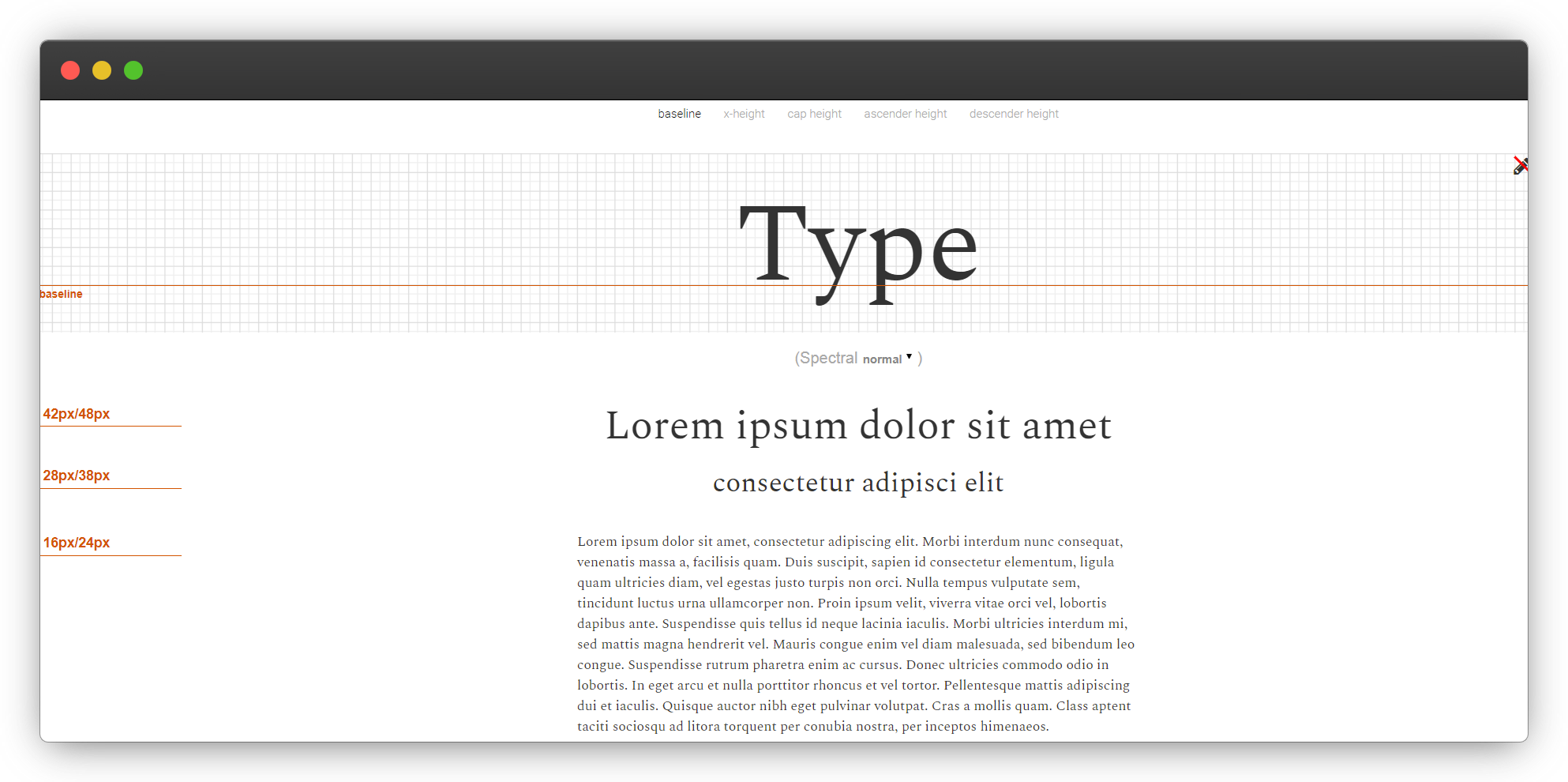
Task: Switch to the x-height tab
Action: pos(744,114)
